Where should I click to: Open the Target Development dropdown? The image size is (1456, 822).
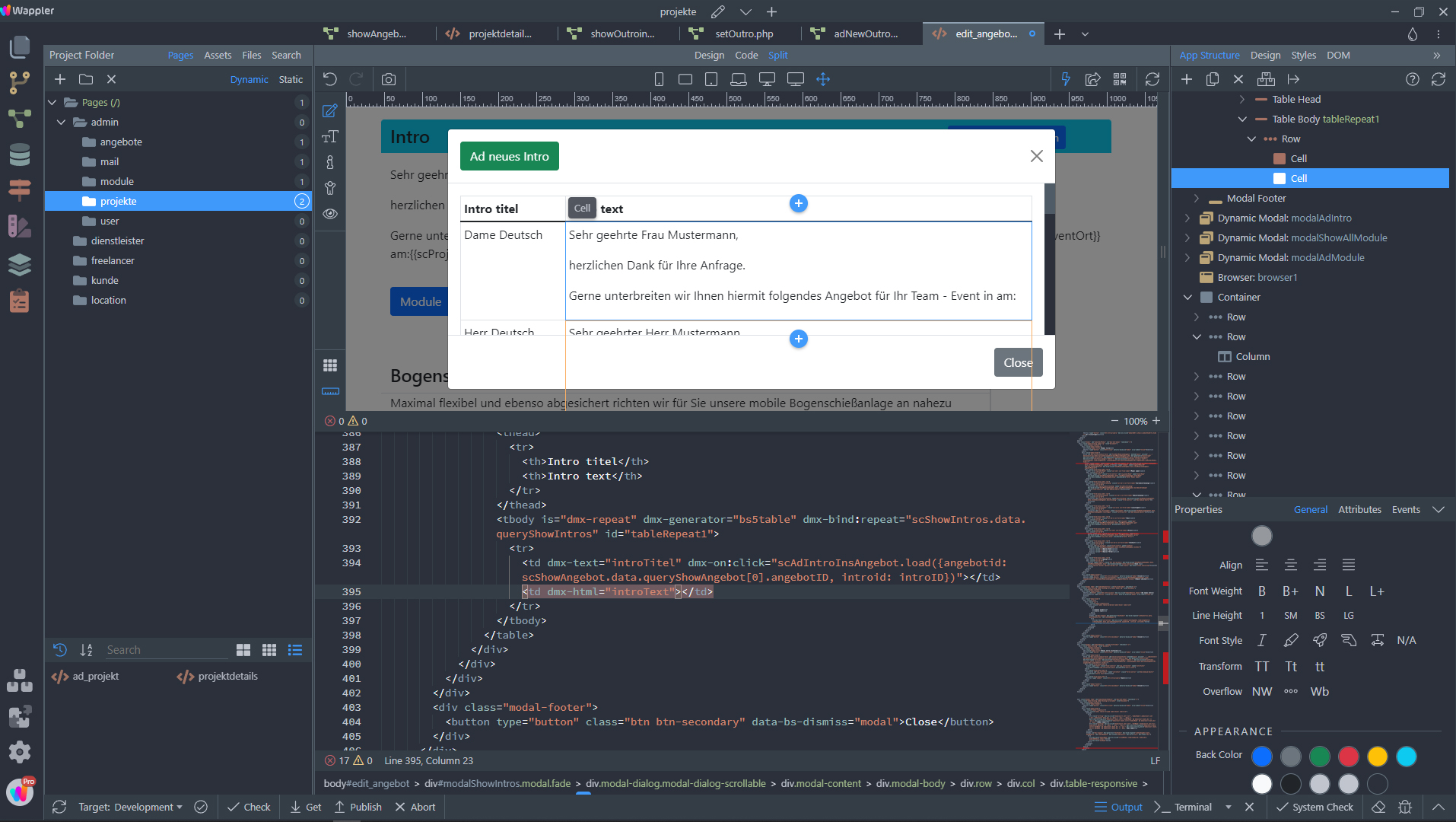pos(130,807)
